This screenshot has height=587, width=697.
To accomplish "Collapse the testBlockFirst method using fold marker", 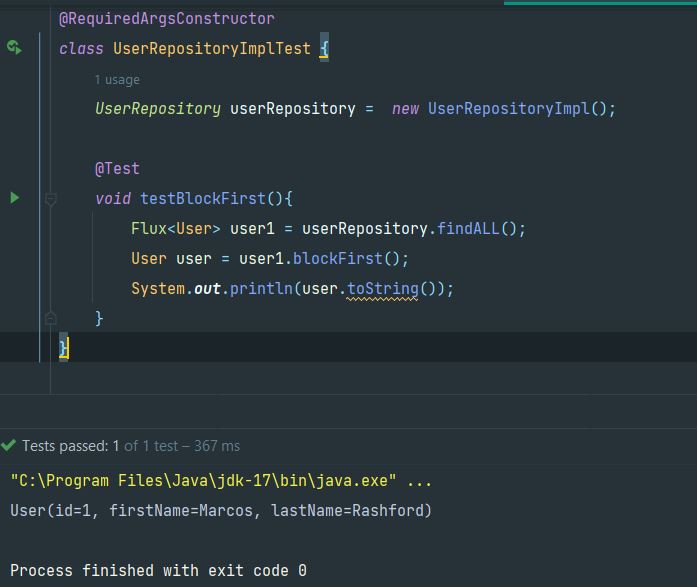I will click(x=50, y=199).
